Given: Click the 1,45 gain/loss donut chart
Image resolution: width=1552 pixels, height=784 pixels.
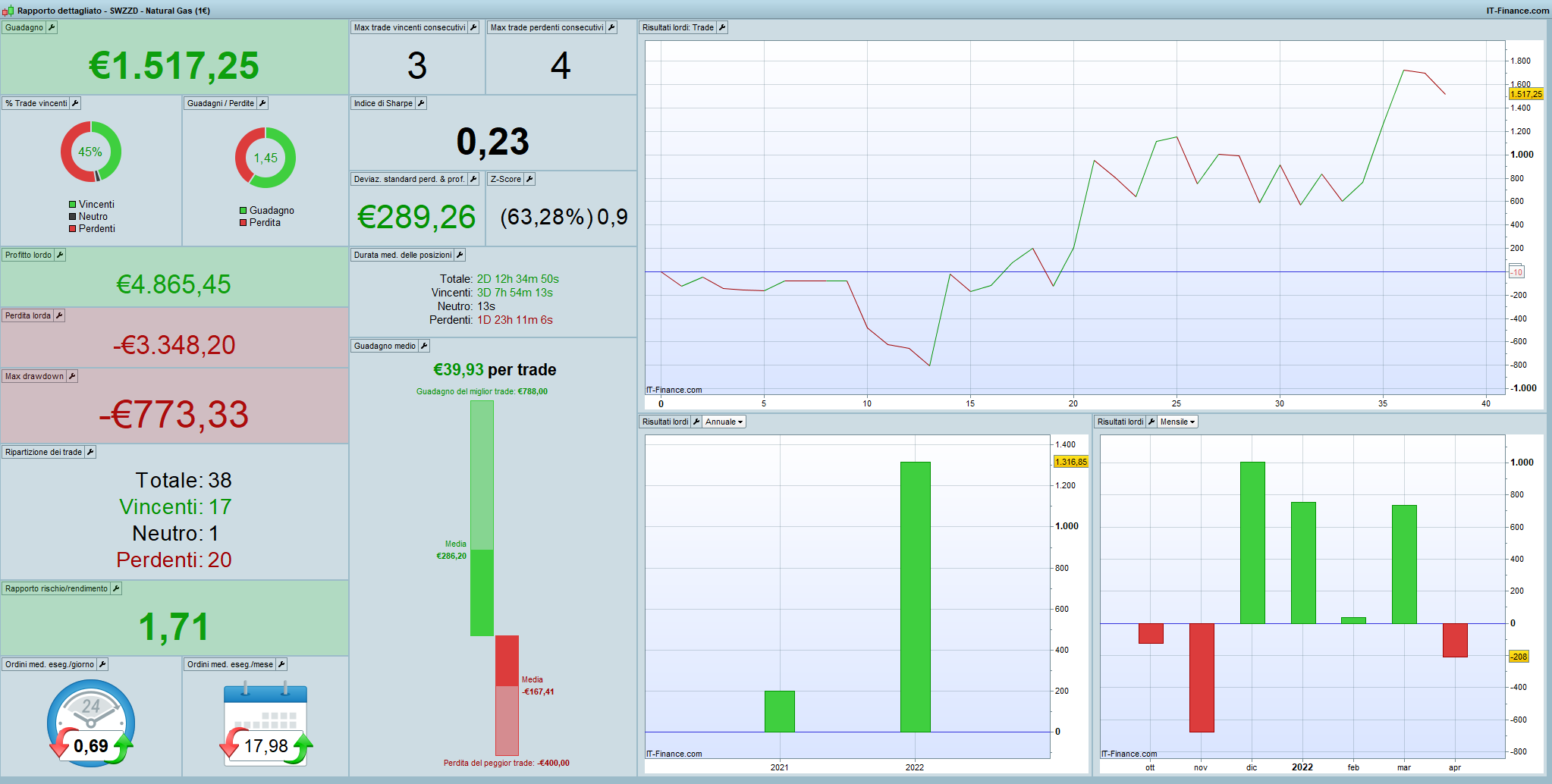Looking at the screenshot, I should click(x=265, y=158).
